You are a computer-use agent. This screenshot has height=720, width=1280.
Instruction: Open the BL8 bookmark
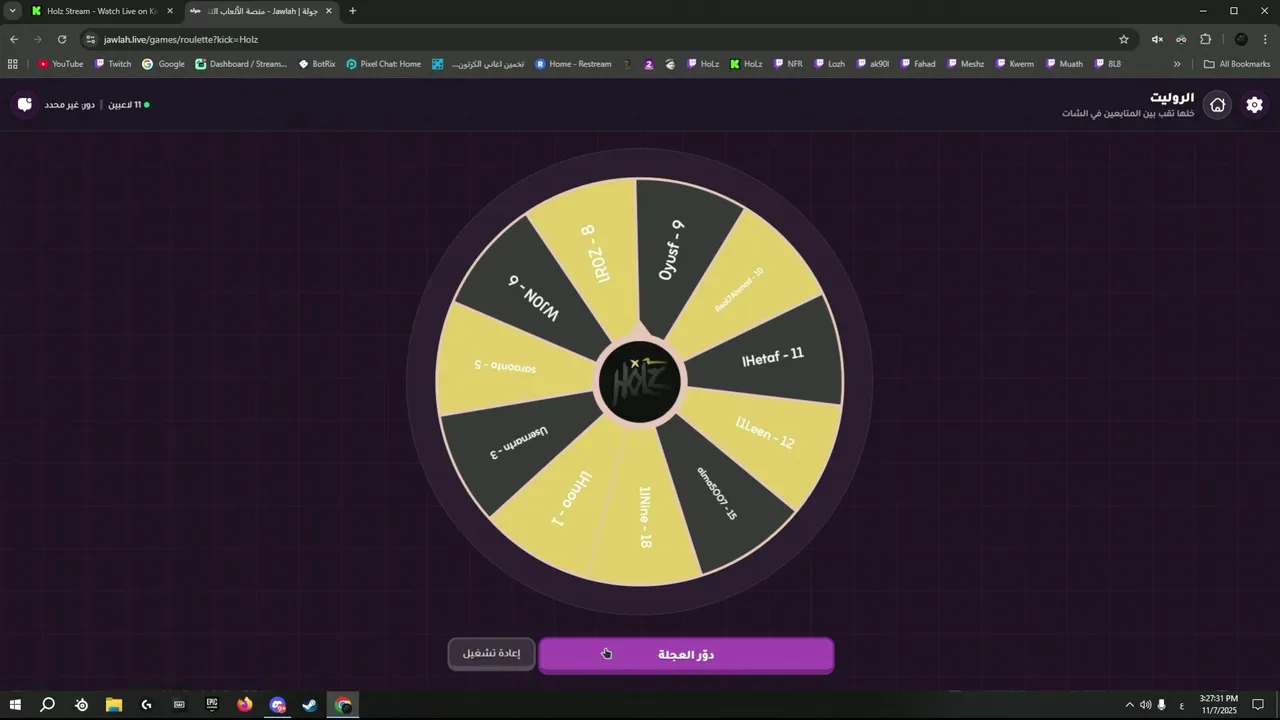[1108, 64]
